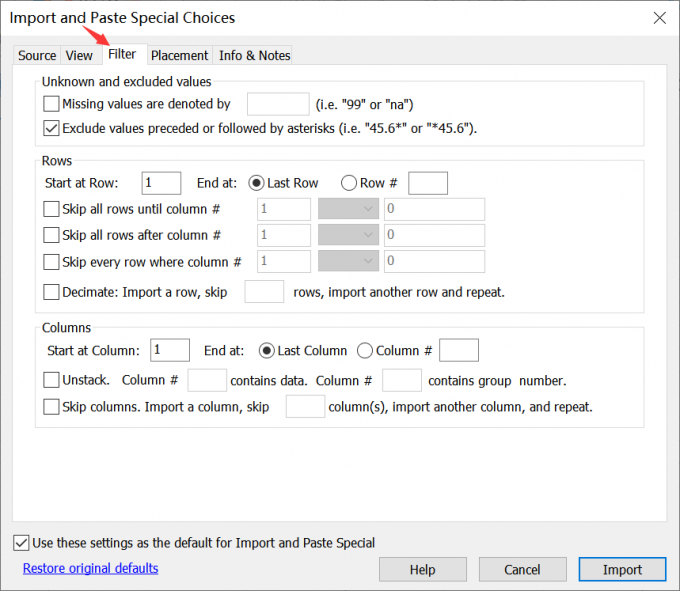
Task: Open the View tab
Action: coord(79,56)
